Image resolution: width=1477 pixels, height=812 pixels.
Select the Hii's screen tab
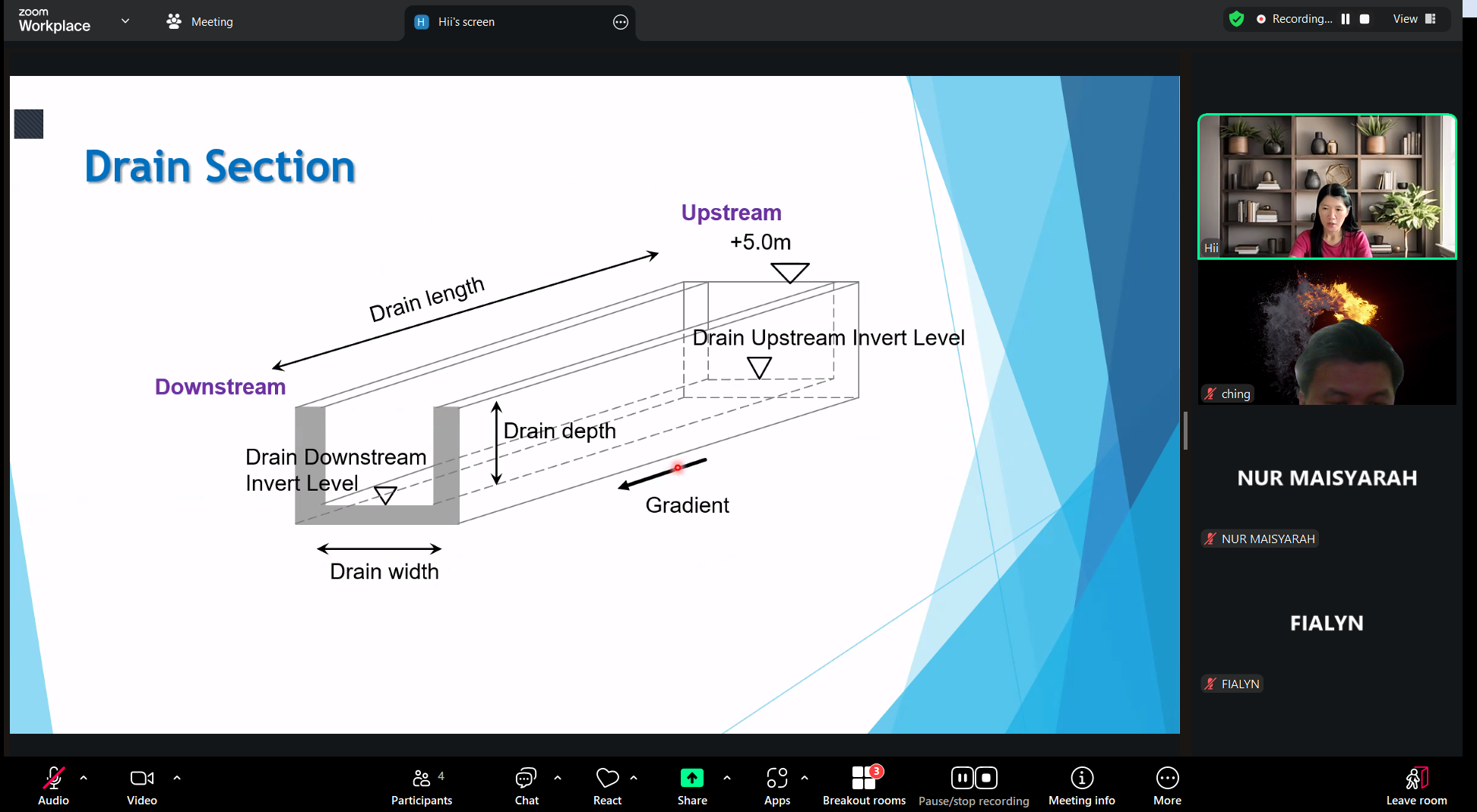(x=465, y=22)
